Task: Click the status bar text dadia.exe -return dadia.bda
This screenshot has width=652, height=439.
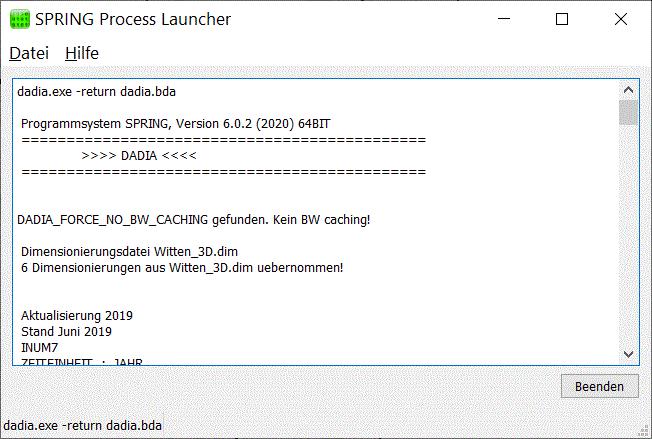Action: (x=82, y=426)
